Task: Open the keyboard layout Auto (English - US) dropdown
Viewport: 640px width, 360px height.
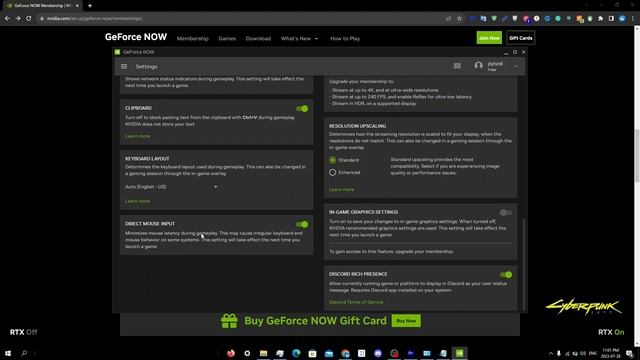Action: (x=171, y=187)
